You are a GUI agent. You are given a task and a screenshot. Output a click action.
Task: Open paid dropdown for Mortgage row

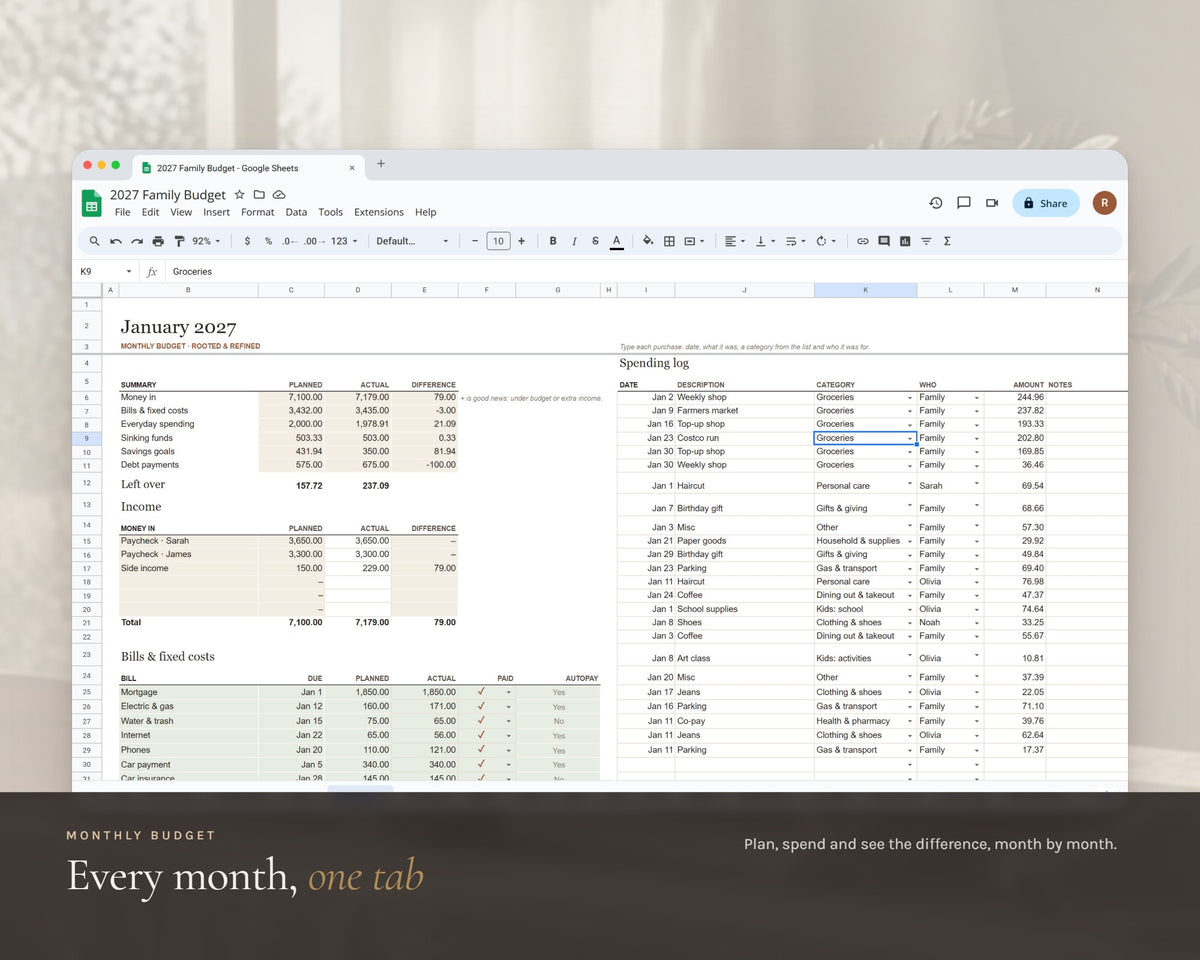[x=508, y=692]
